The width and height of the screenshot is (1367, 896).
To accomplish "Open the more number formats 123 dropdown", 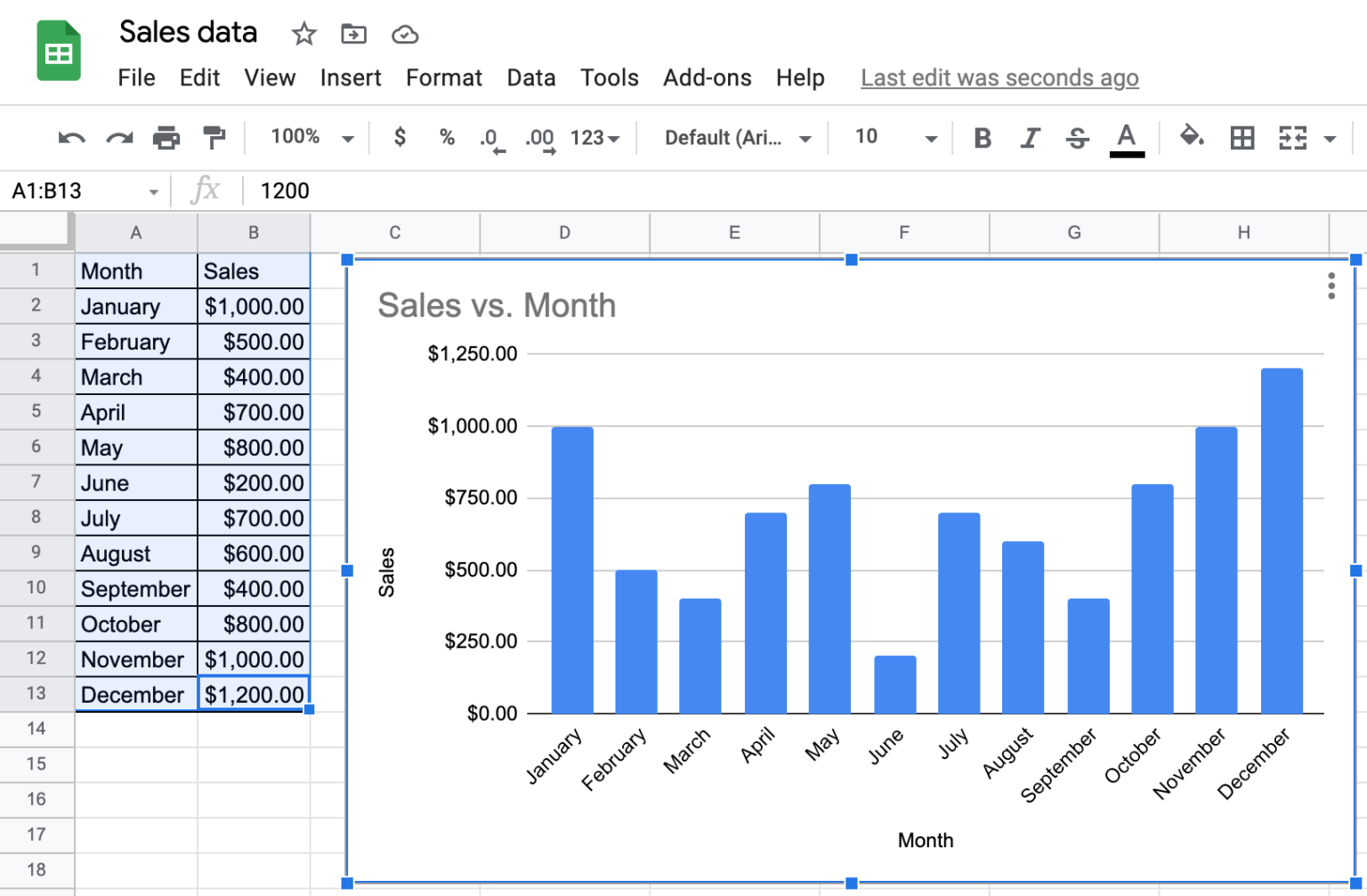I will [x=595, y=138].
